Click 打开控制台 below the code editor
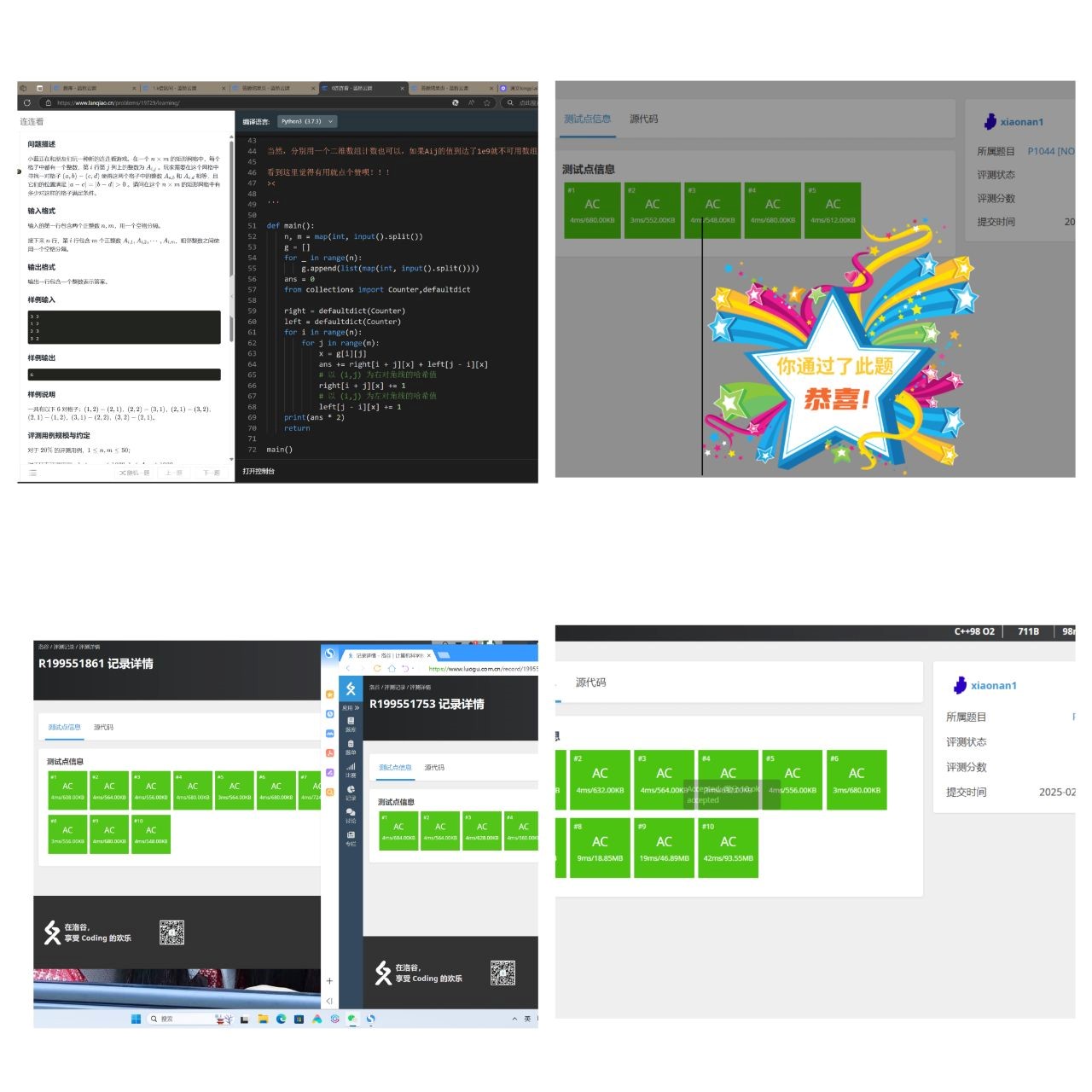This screenshot has height=1092, width=1092. tap(258, 471)
